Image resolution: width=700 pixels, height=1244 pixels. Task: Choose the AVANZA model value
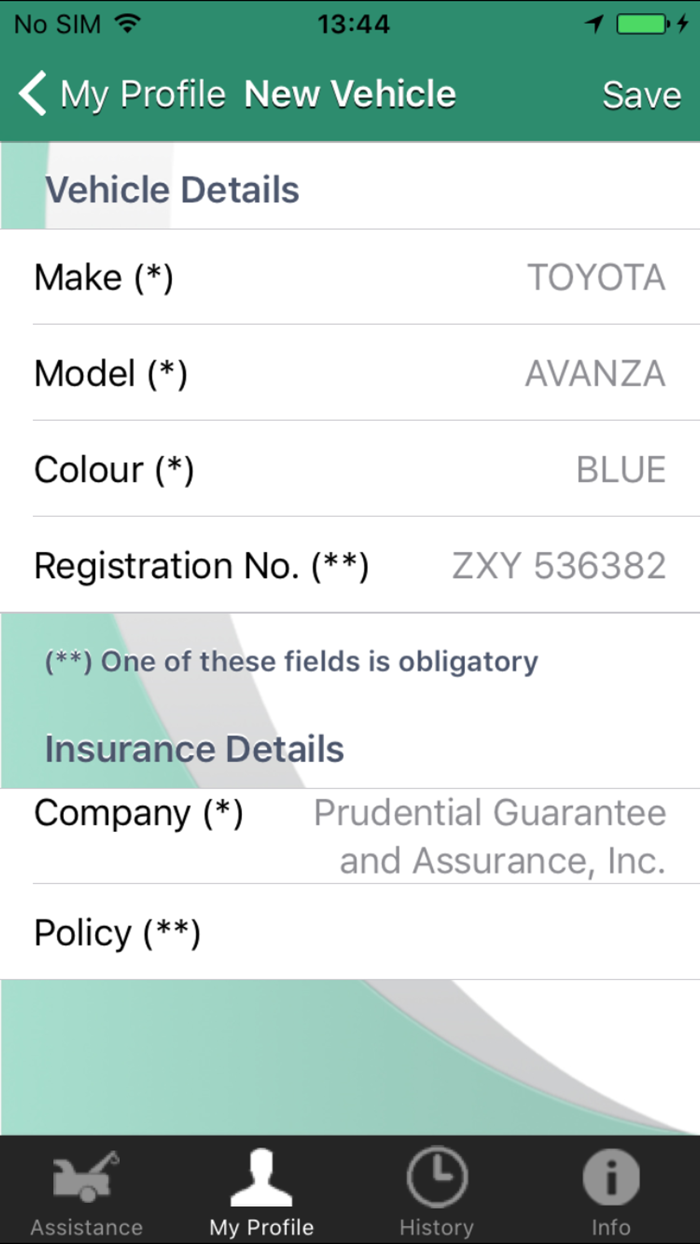pos(595,373)
